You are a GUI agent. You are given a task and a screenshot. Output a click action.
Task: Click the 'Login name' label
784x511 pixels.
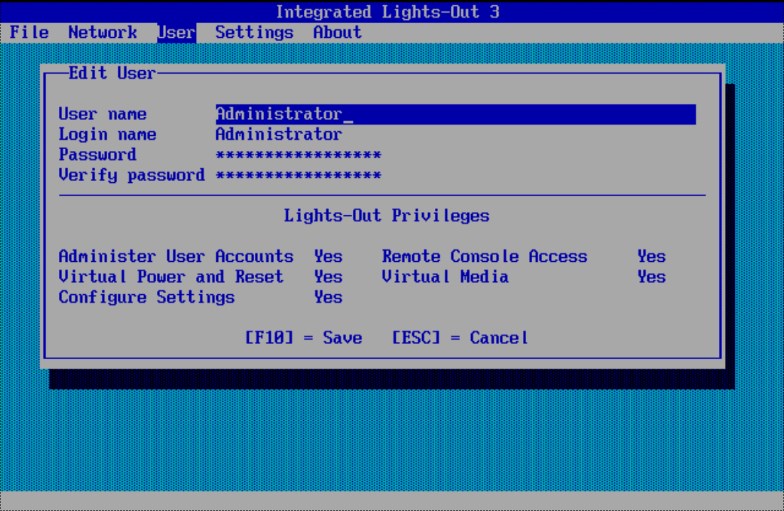pyautogui.click(x=108, y=134)
